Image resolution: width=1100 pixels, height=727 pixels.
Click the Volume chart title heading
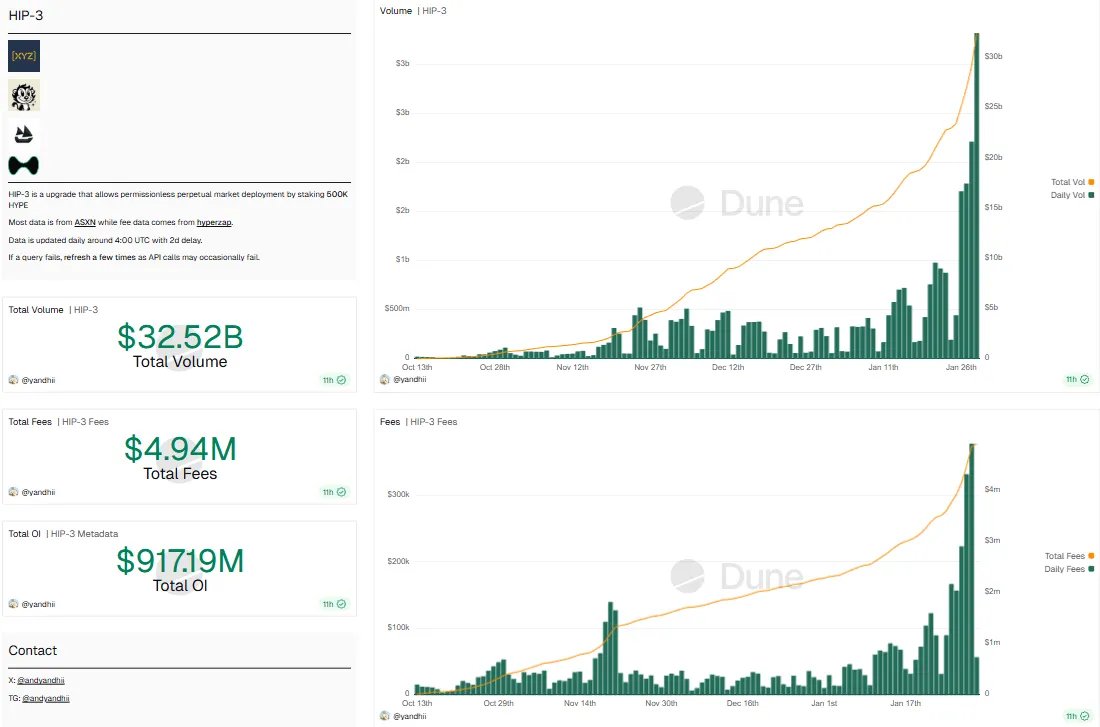pos(396,10)
